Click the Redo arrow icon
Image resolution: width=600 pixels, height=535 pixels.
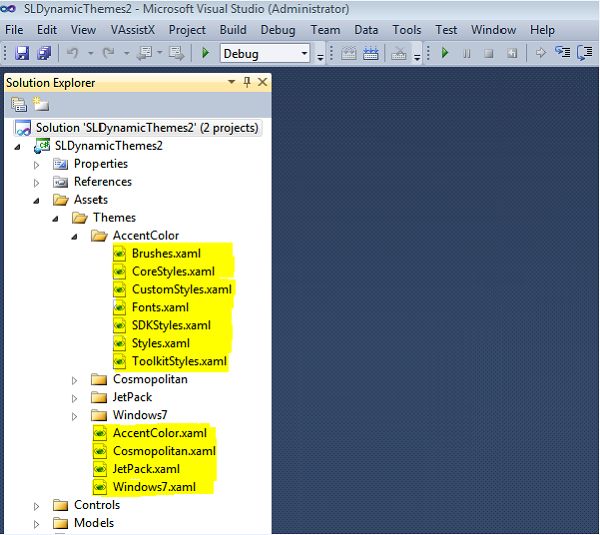(108, 53)
